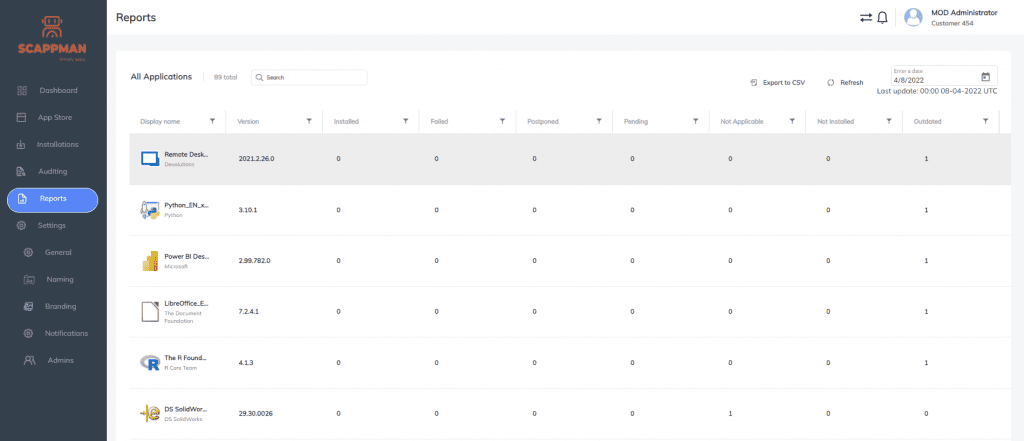Viewport: 1024px width, 441px height.
Task: Open Notifications settings
Action: [x=67, y=333]
